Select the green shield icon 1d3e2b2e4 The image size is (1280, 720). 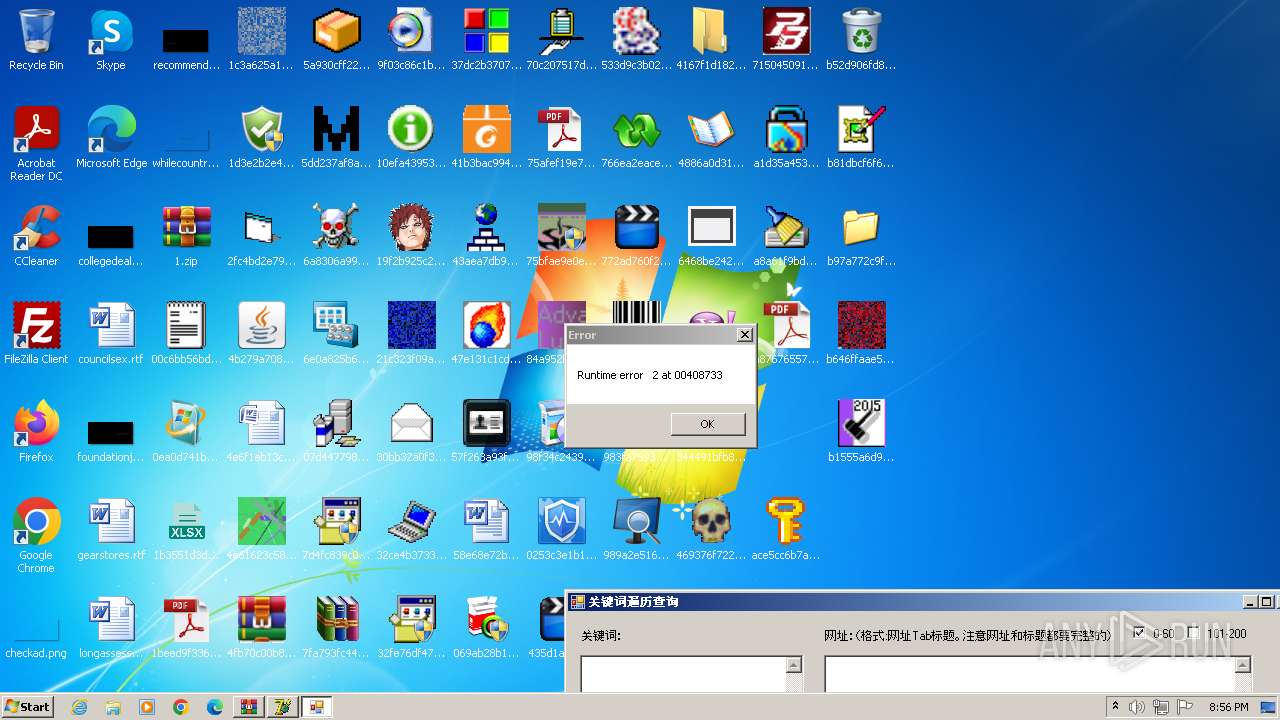tap(261, 138)
